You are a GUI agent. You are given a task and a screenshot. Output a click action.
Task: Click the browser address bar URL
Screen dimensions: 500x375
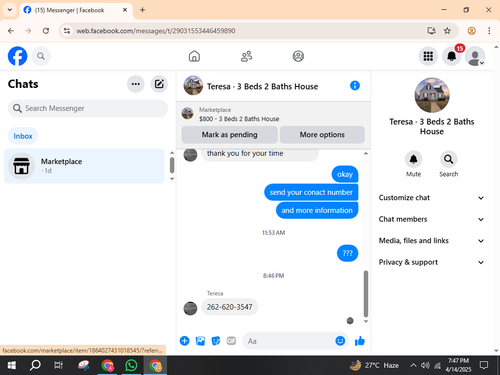[156, 31]
